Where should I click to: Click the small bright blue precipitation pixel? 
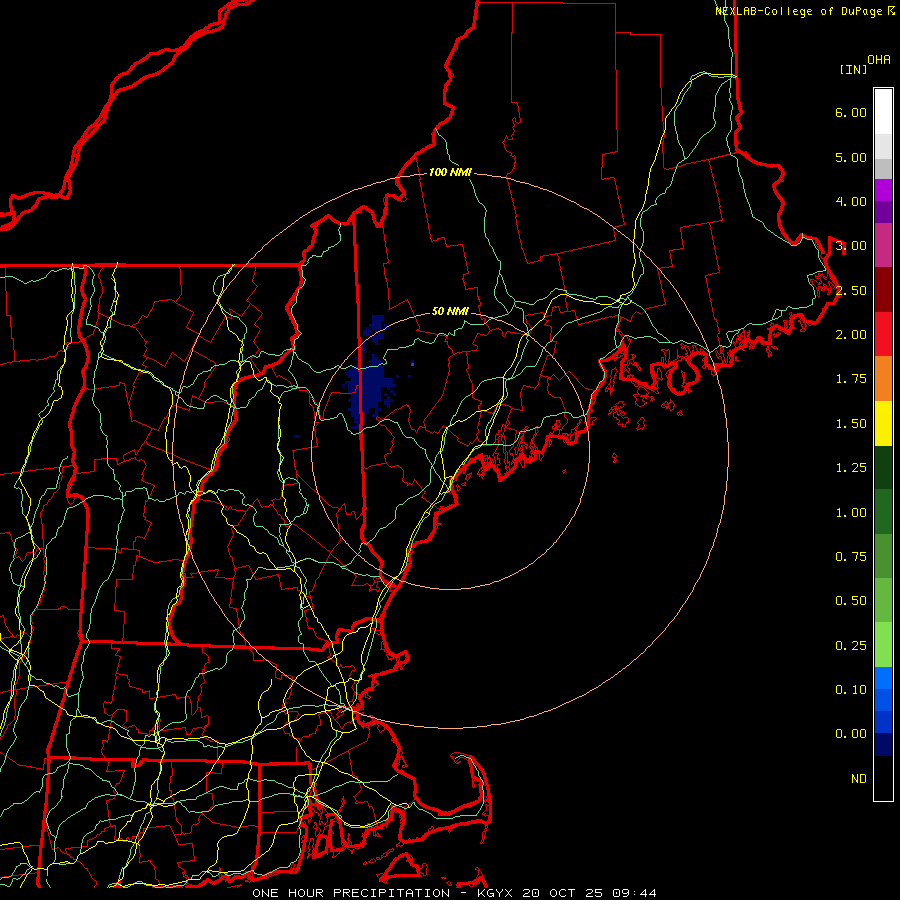pyautogui.click(x=413, y=363)
